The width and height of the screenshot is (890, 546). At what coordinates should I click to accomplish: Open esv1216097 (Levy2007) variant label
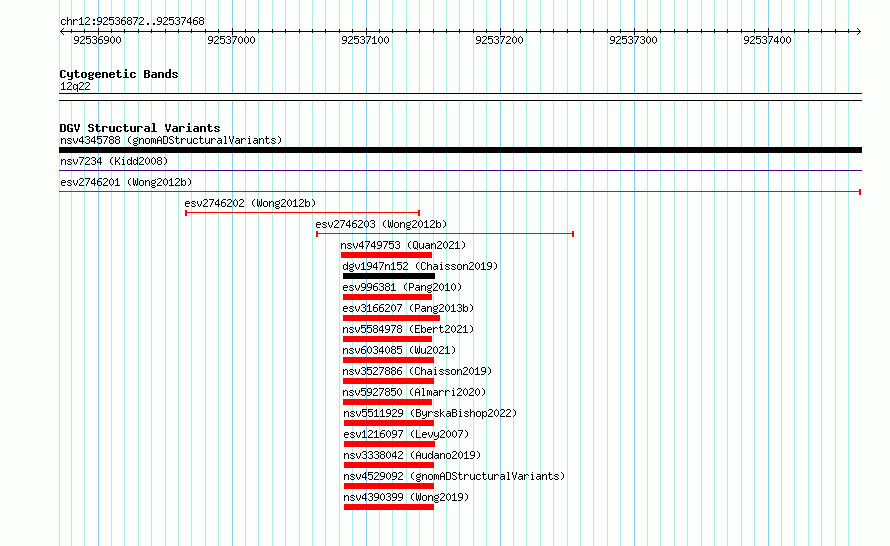coord(406,434)
